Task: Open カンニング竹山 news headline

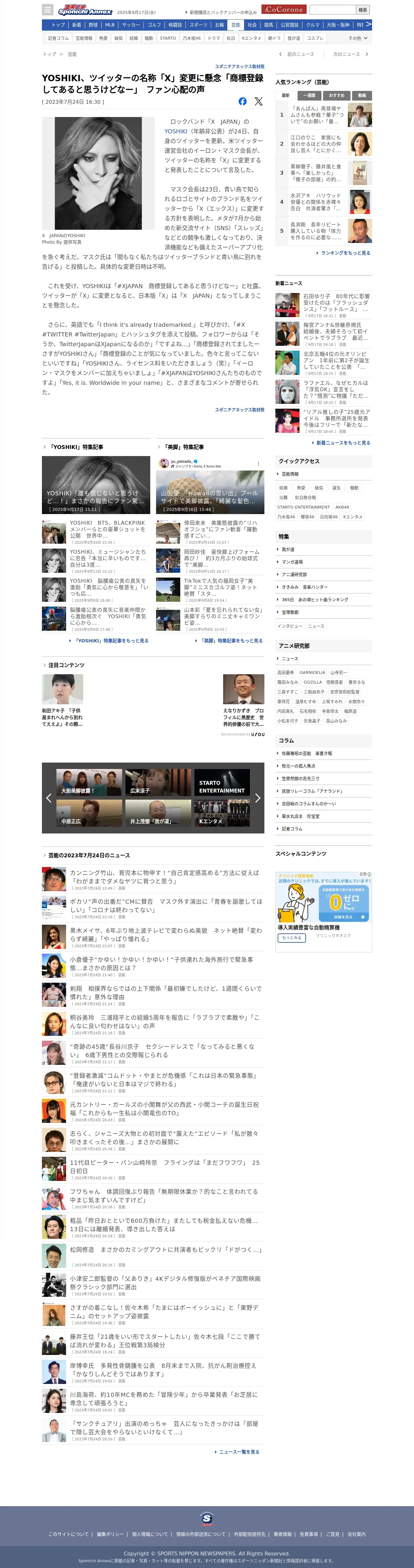Action: click(x=164, y=877)
